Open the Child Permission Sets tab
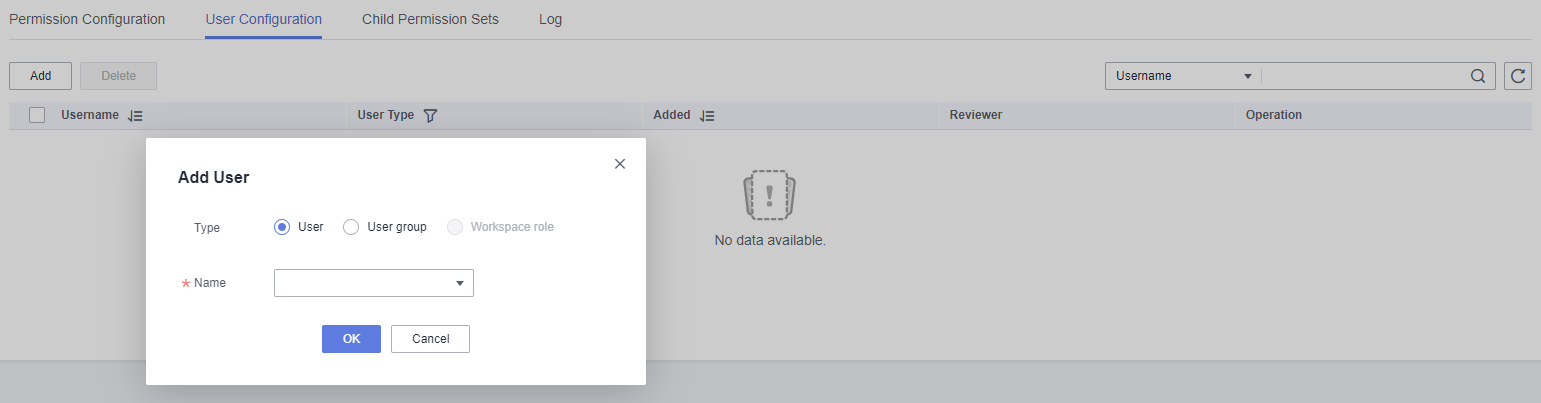1541x403 pixels. tap(430, 19)
